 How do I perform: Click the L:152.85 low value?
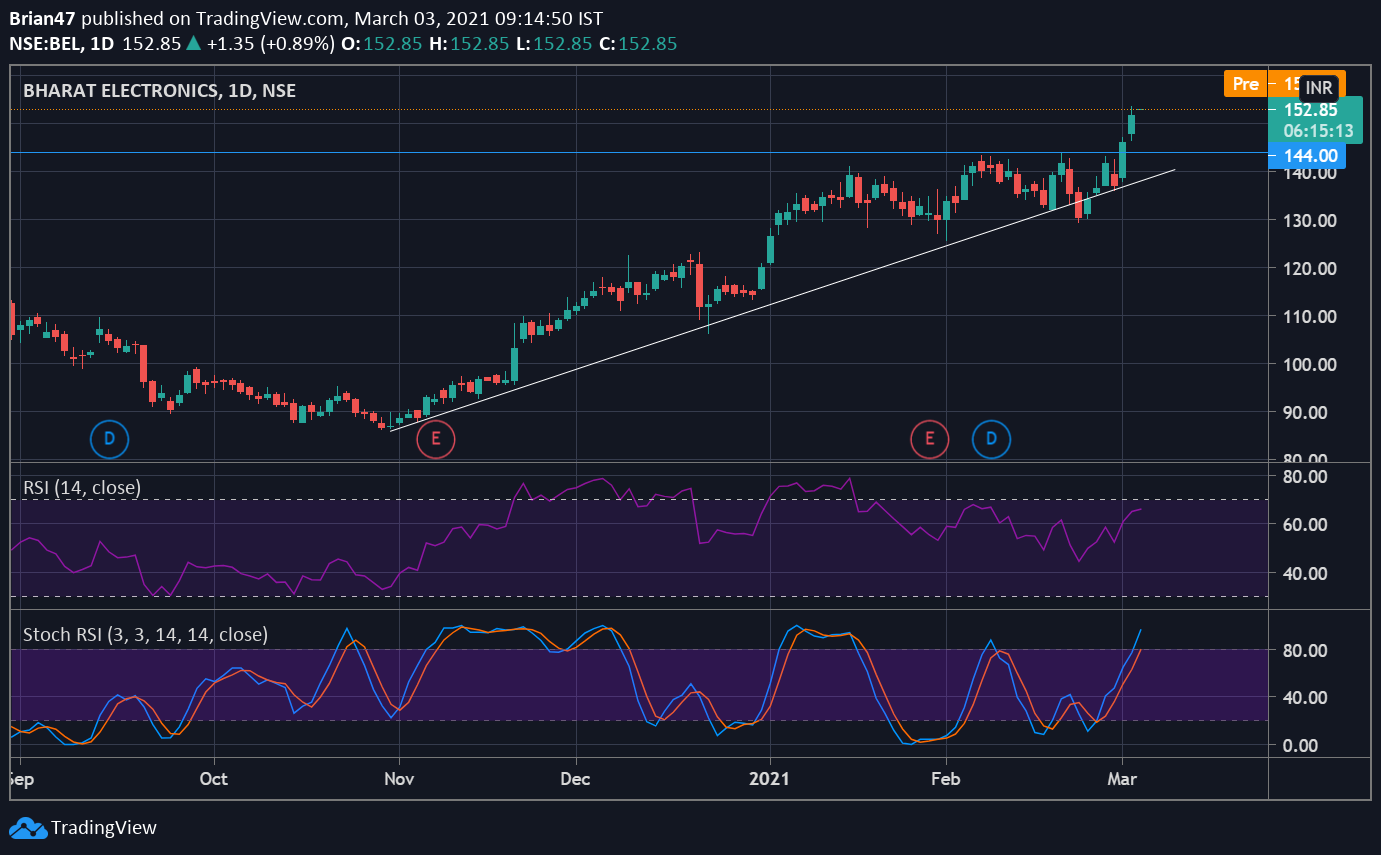point(554,44)
